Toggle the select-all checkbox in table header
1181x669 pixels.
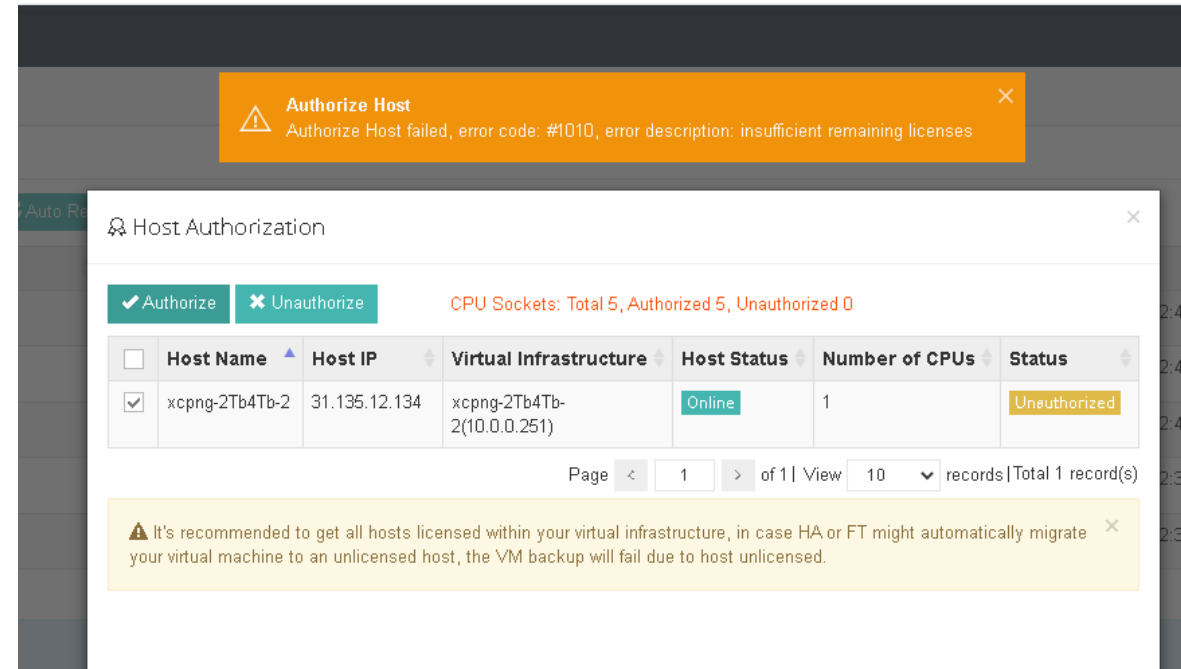coord(133,359)
